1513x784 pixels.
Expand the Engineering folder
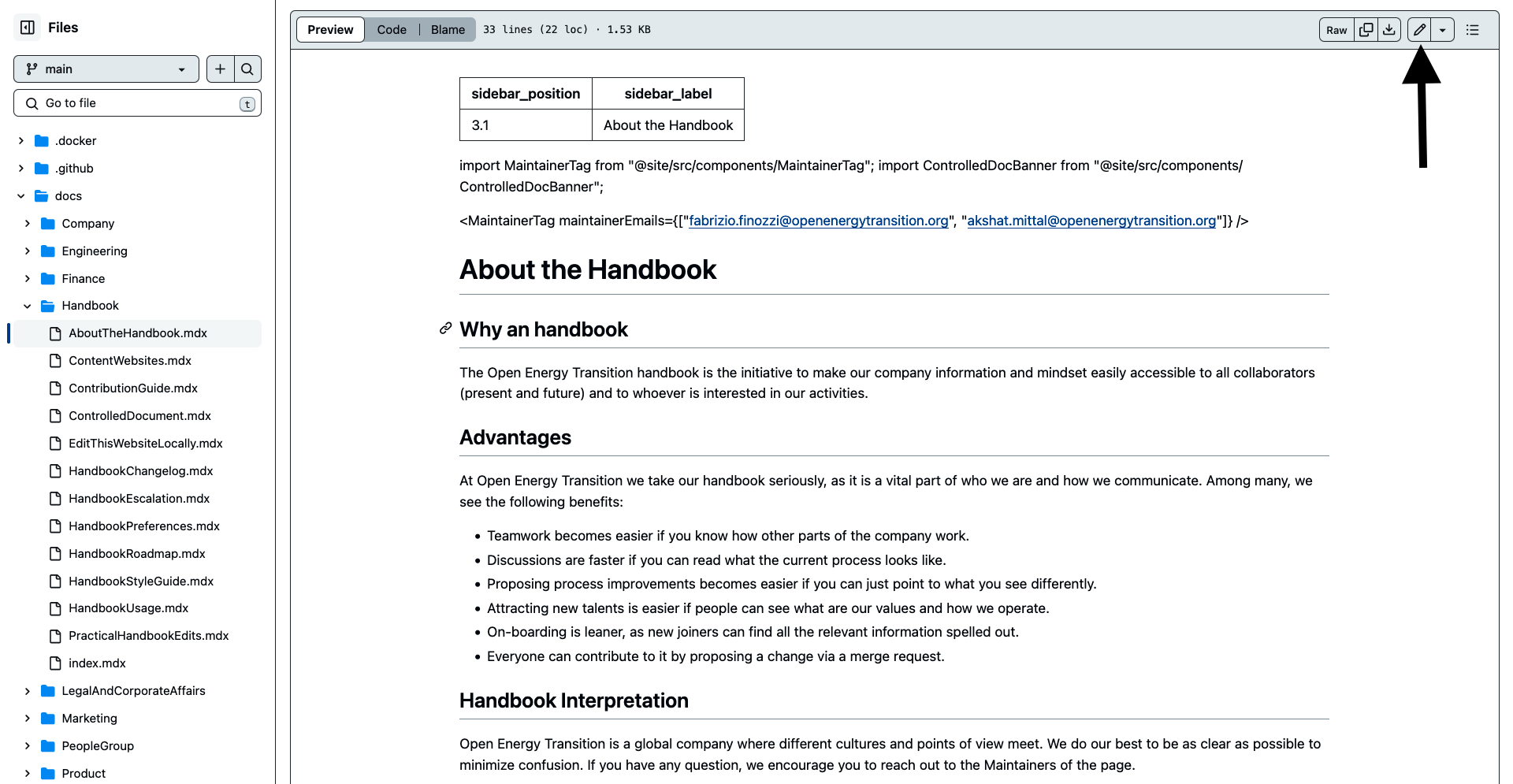(x=28, y=251)
